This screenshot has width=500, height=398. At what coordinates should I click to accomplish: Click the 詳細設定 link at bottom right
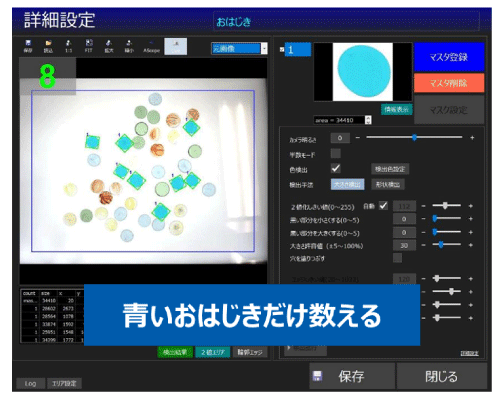[x=469, y=353]
